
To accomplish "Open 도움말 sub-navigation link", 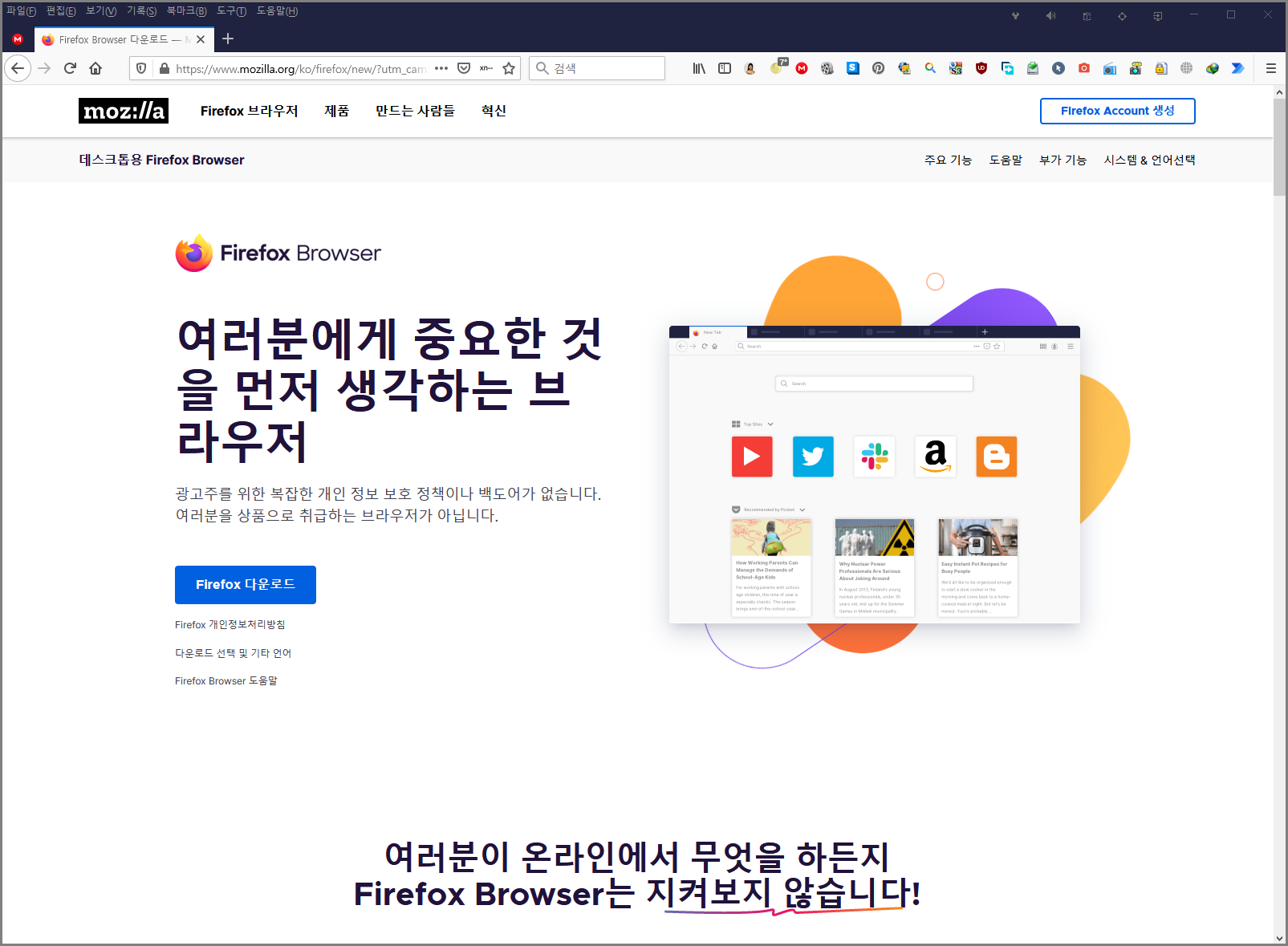I will tap(1006, 160).
